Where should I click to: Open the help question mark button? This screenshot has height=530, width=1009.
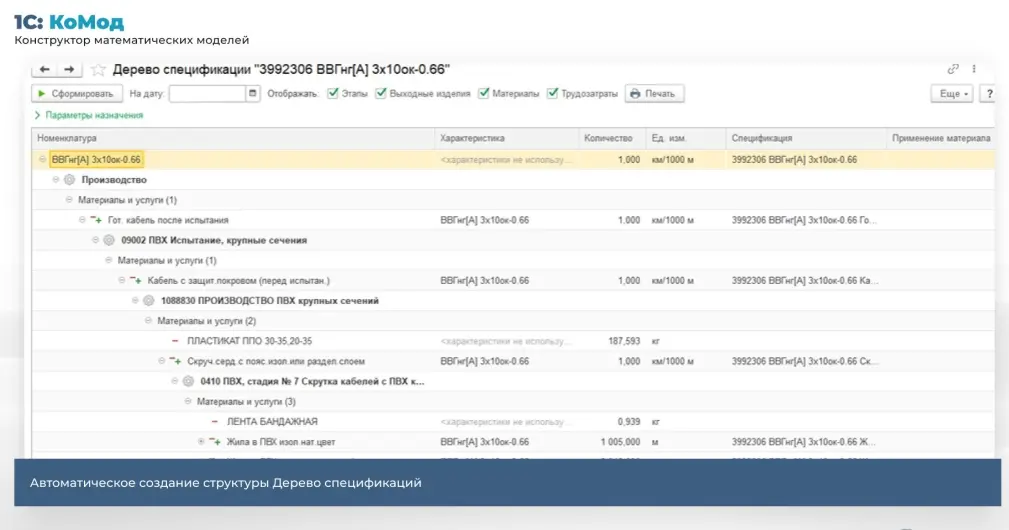(x=988, y=93)
